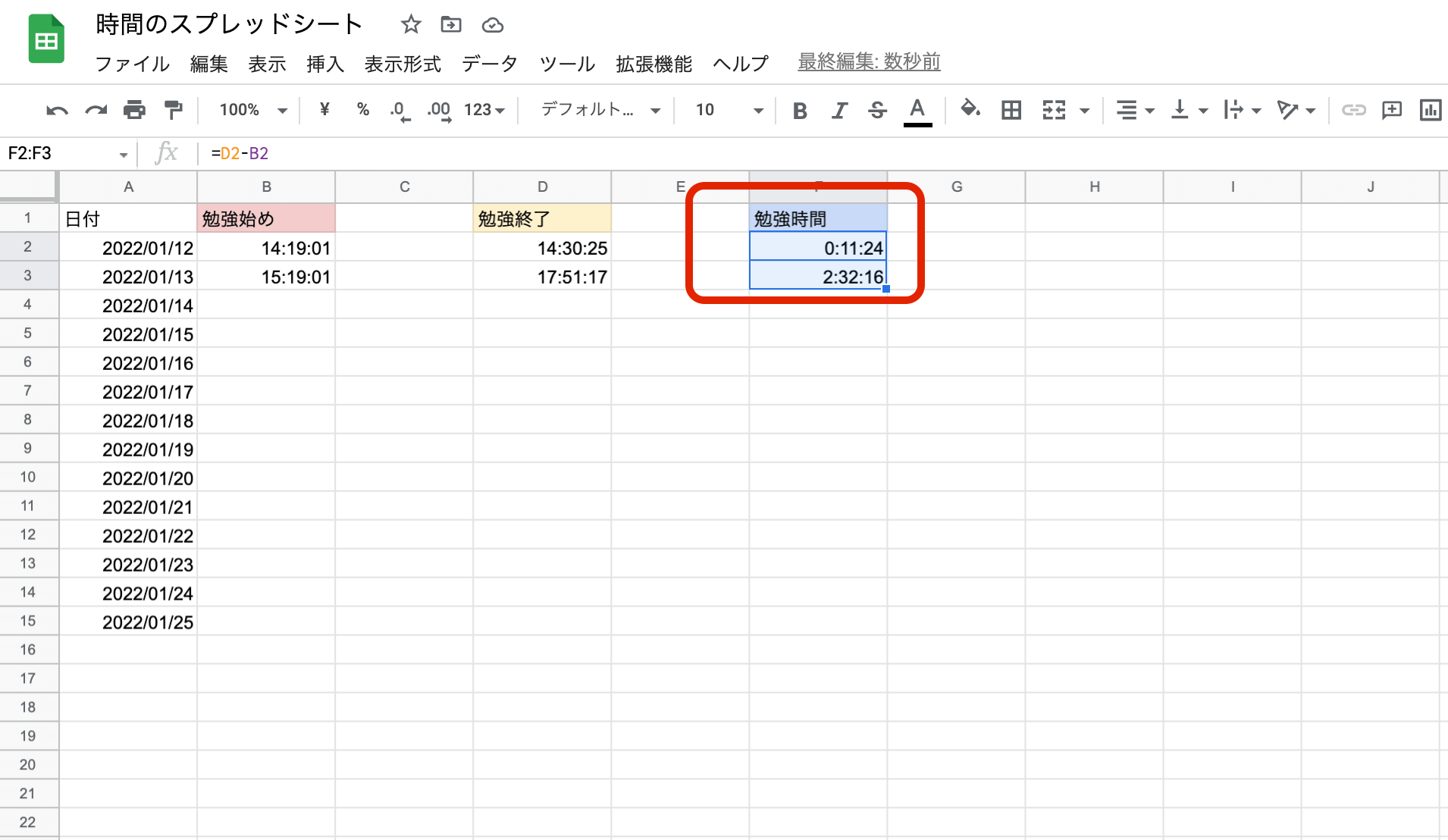Open the 表示形式 menu
The image size is (1448, 840).
tap(403, 64)
